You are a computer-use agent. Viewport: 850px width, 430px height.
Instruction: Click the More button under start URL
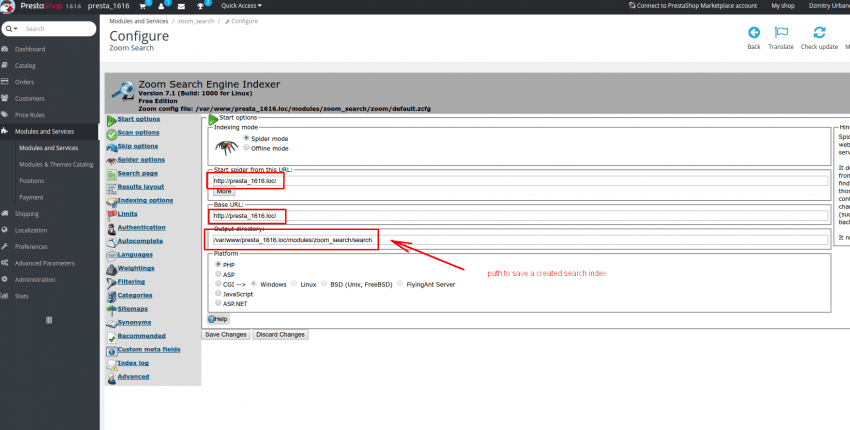tap(224, 191)
